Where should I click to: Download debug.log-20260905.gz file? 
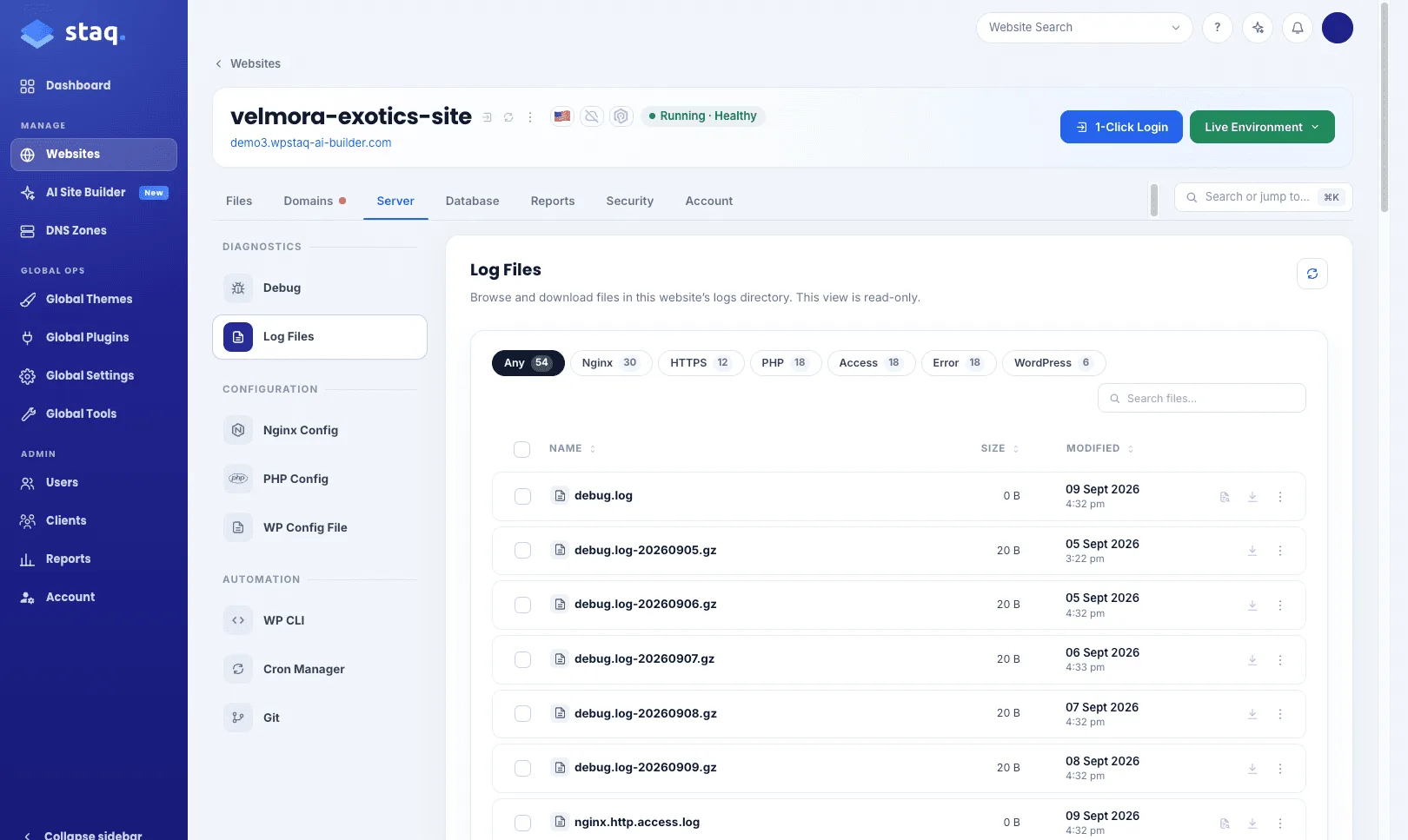(1252, 551)
